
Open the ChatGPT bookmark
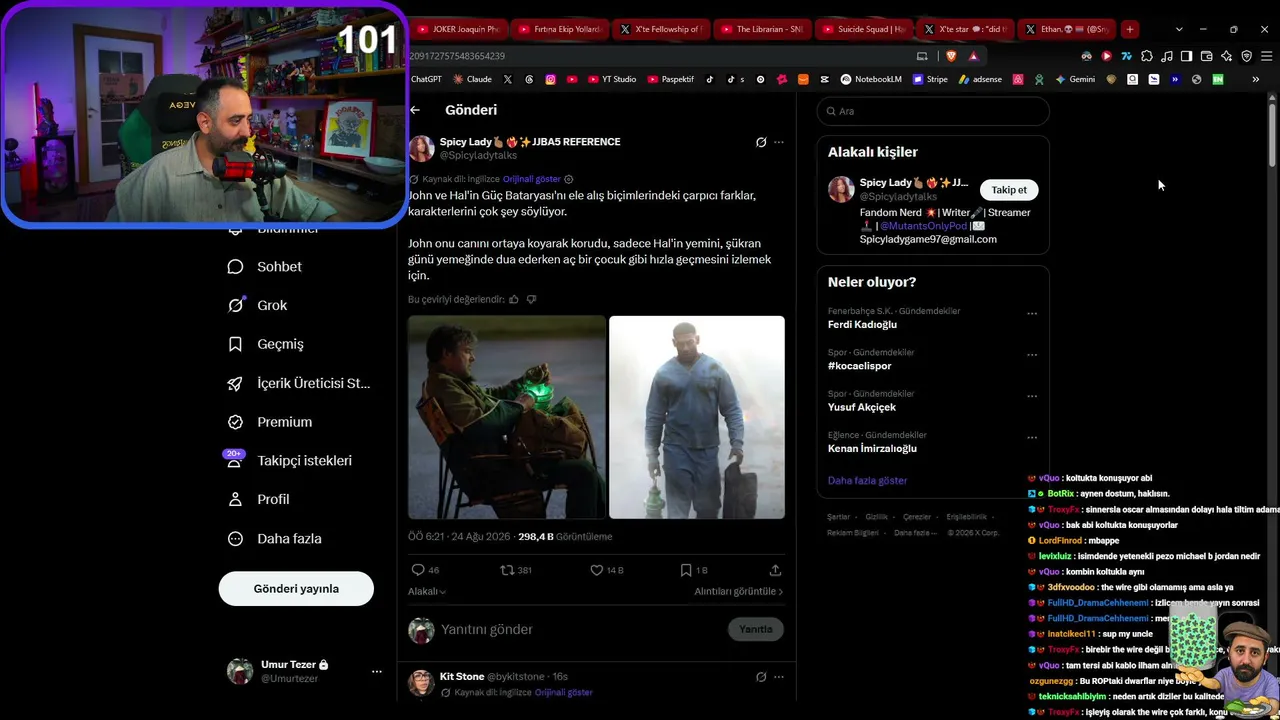pyautogui.click(x=426, y=79)
